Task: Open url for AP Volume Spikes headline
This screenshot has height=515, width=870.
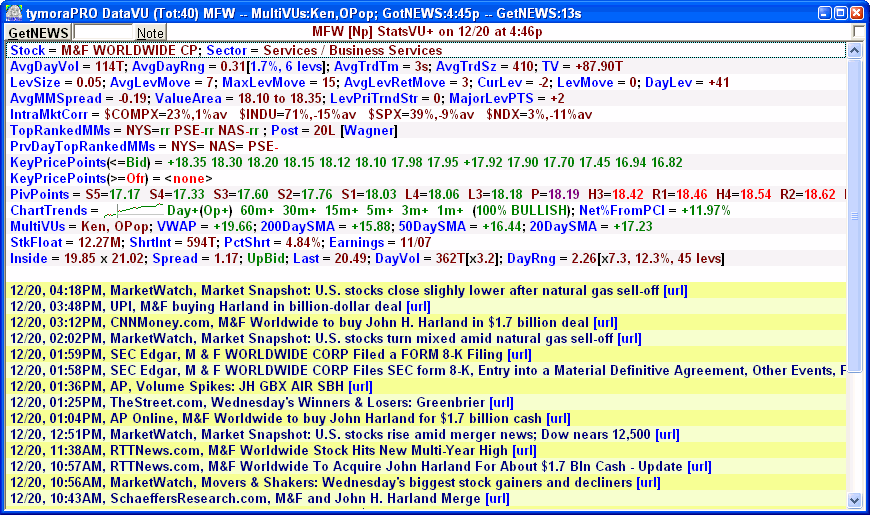Action: tap(360, 386)
